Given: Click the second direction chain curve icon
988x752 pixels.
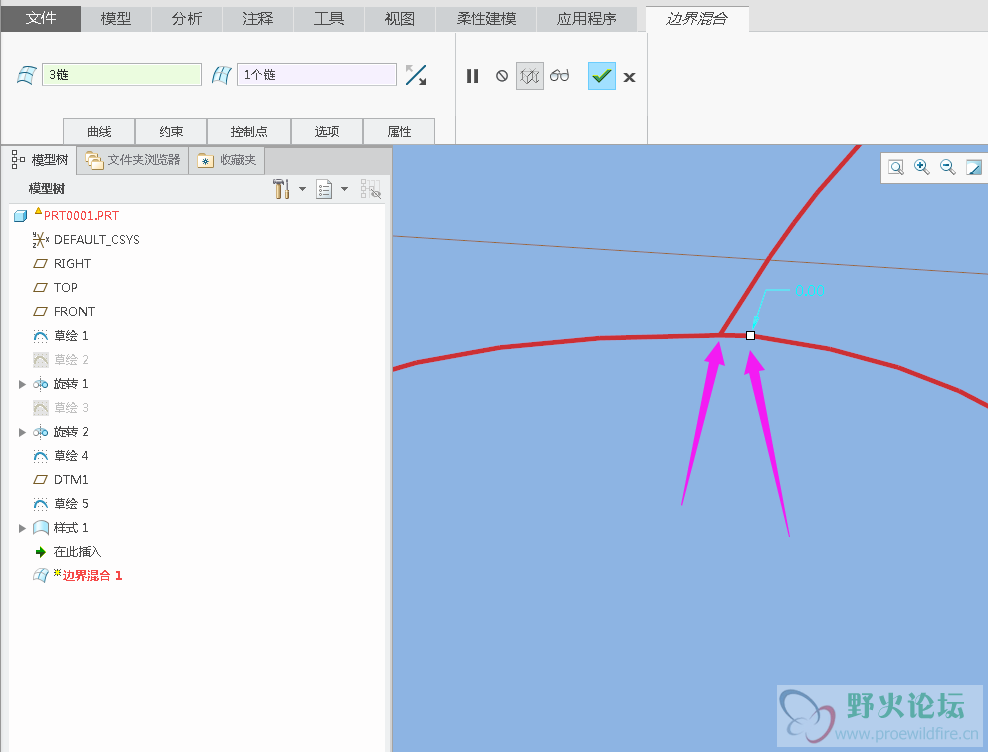Looking at the screenshot, I should (221, 75).
